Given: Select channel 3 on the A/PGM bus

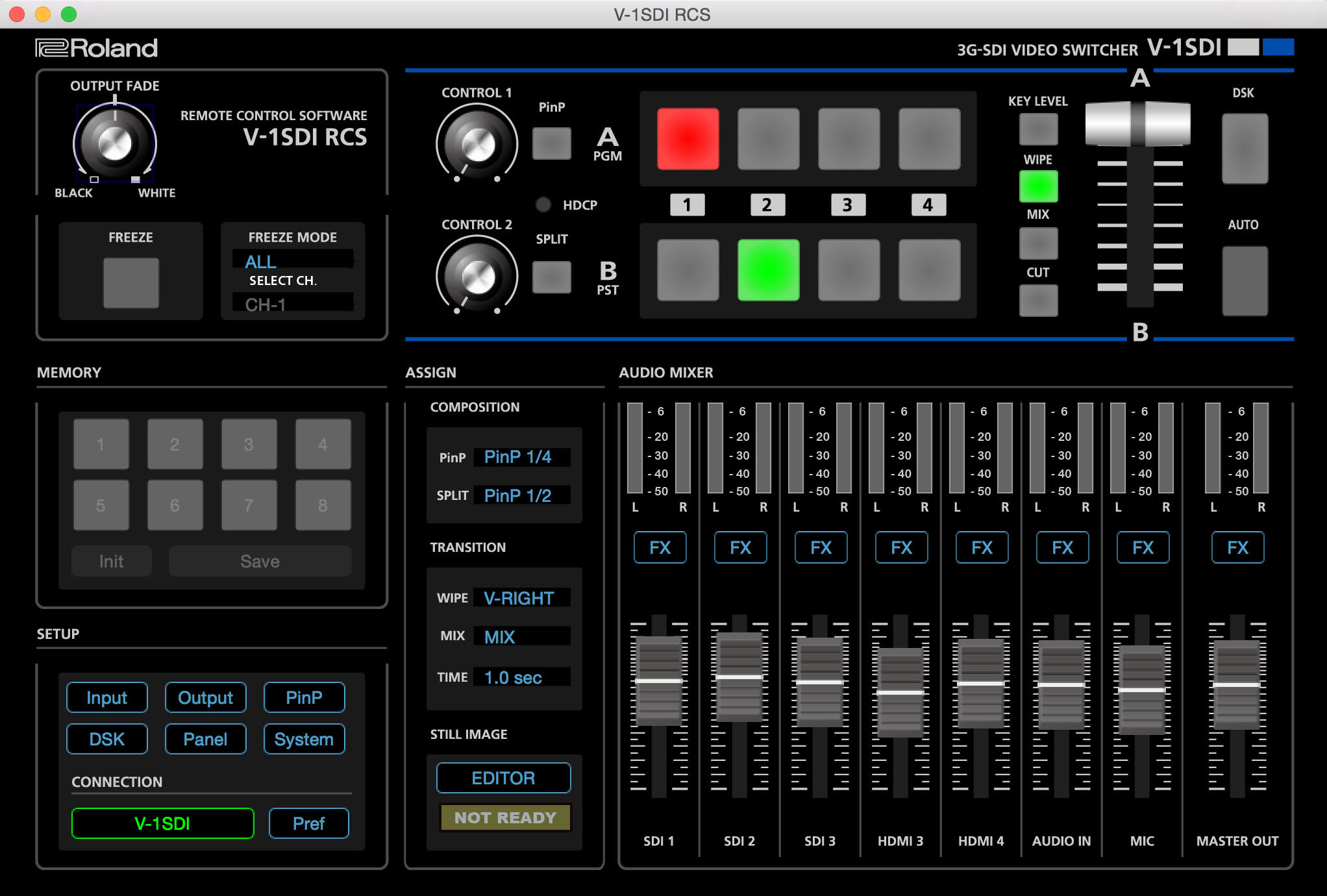Looking at the screenshot, I should [x=849, y=139].
